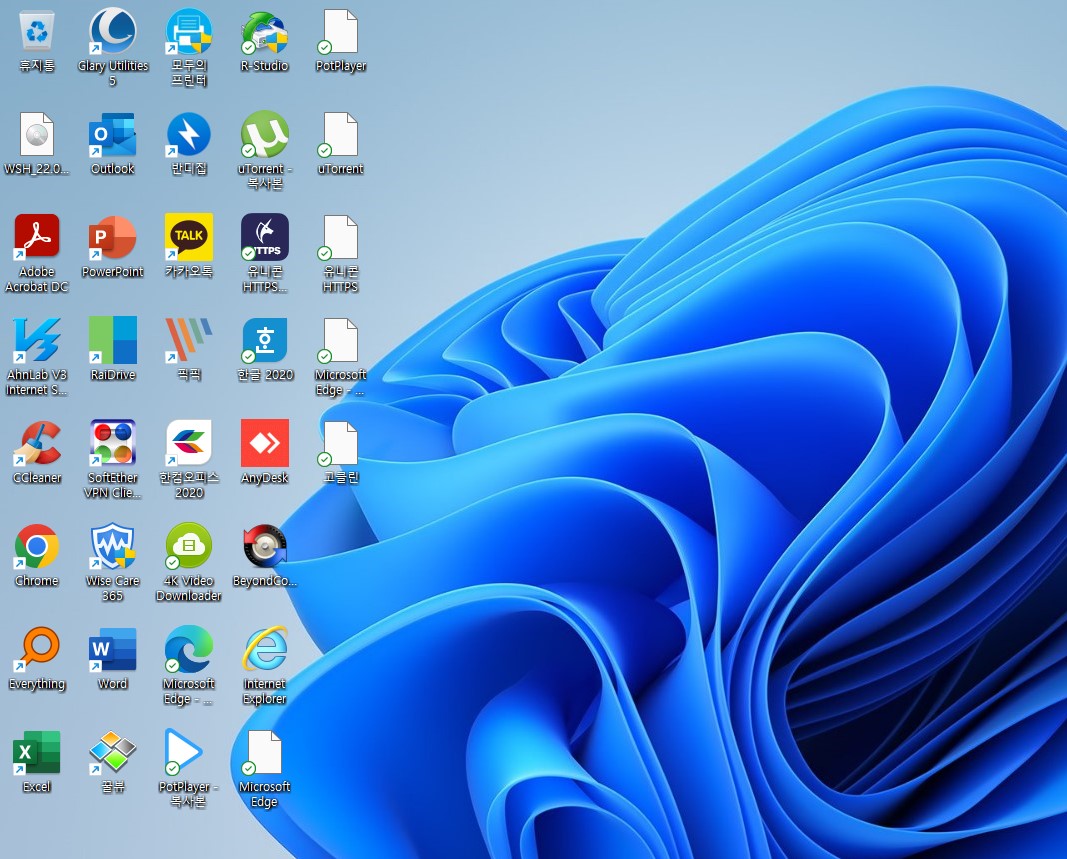Screen dimensions: 1067x859
Task: Launch the Everything search shortcut
Action: point(37,649)
